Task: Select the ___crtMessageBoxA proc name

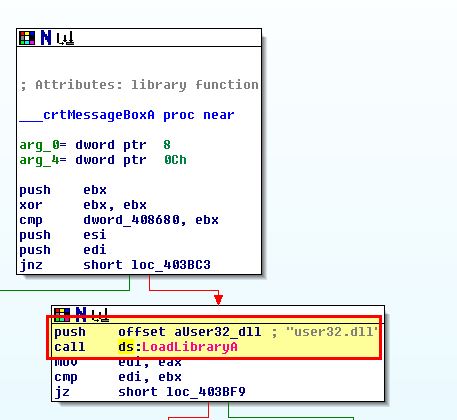Action: pos(87,115)
